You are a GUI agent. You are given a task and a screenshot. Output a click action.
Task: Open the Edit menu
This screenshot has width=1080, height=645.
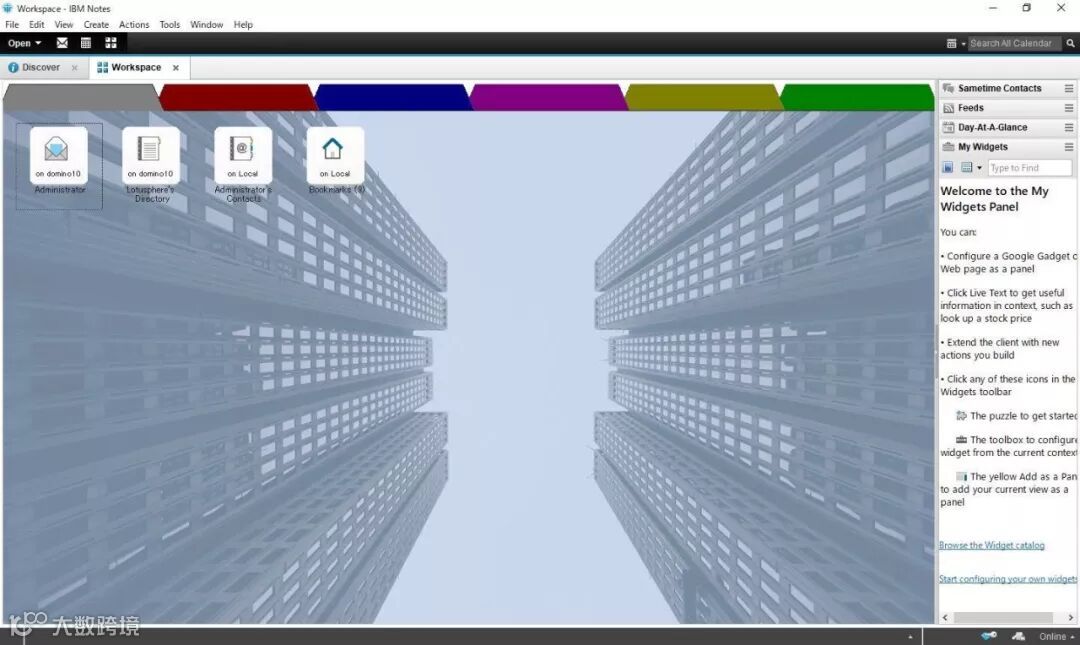click(37, 24)
